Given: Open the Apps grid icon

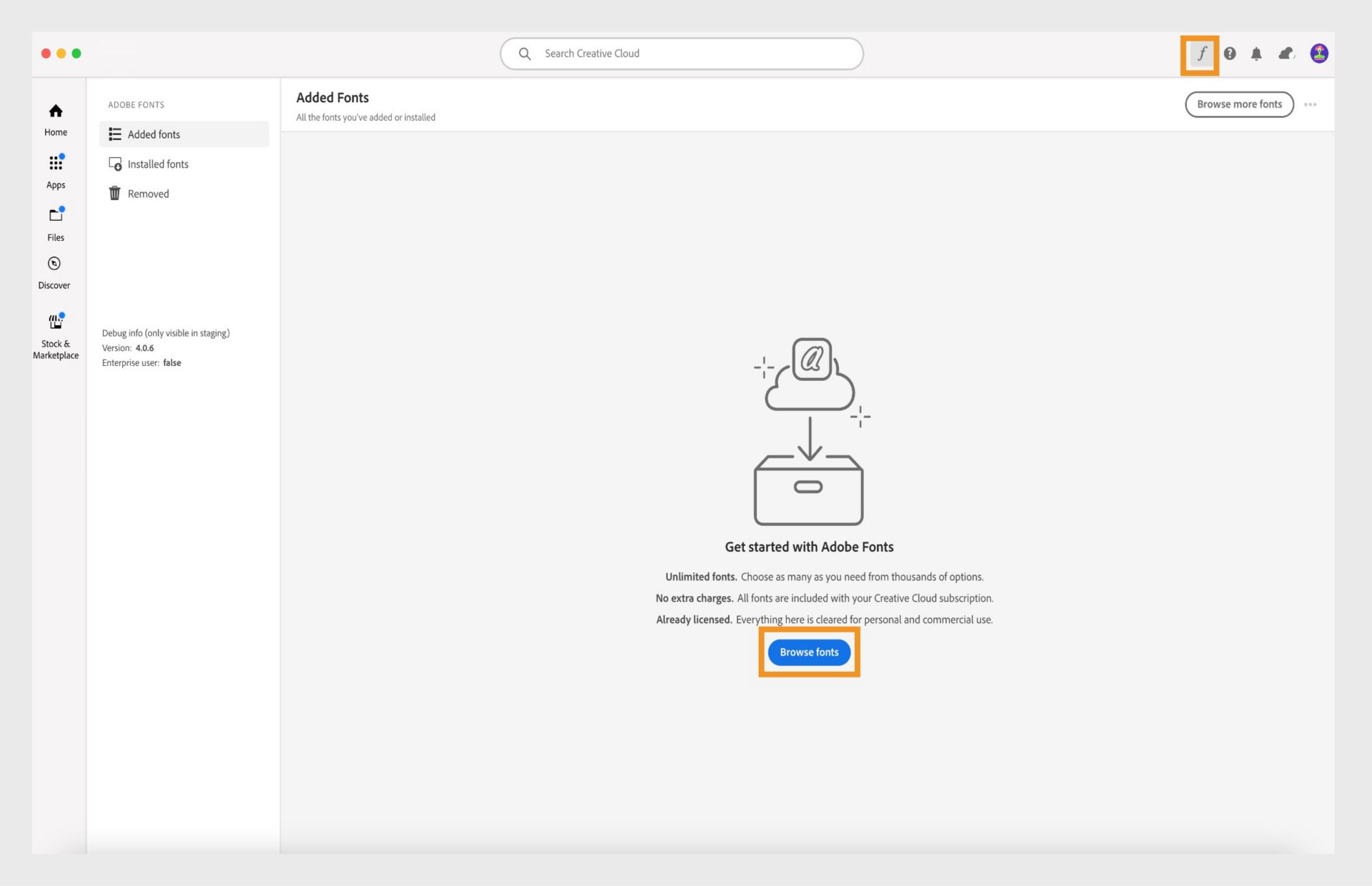Looking at the screenshot, I should click(x=56, y=171).
